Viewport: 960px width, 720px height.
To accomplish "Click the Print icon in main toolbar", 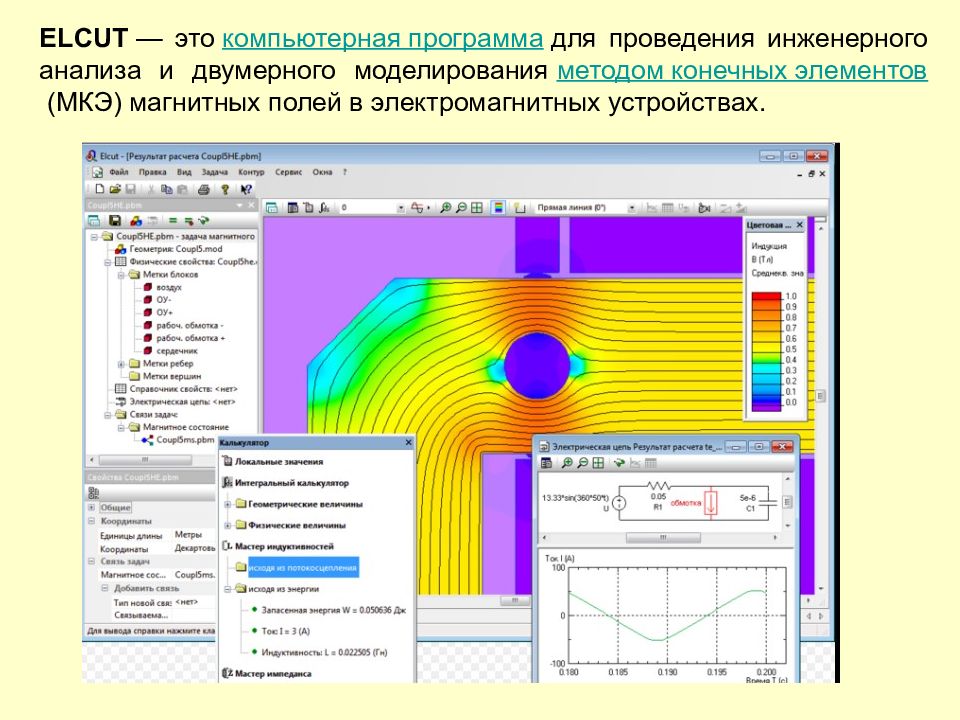I will point(204,189).
